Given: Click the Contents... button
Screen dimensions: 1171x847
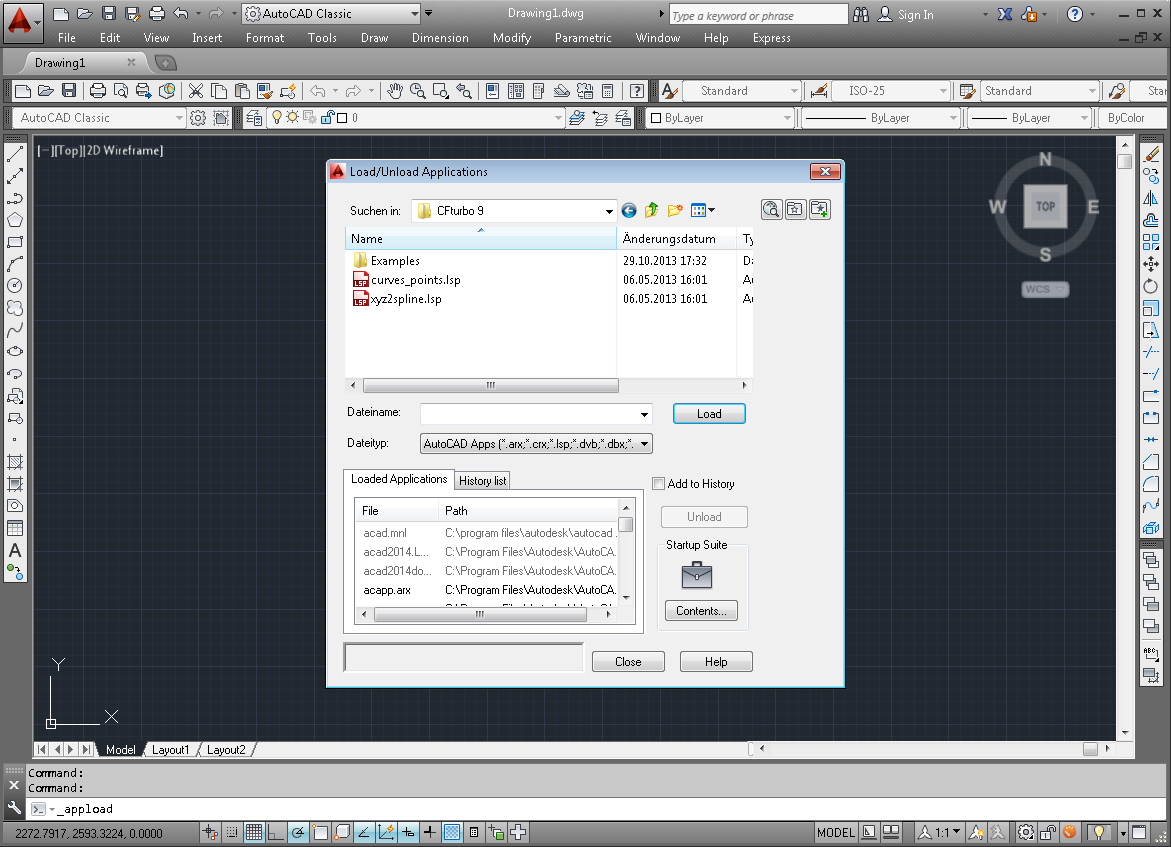Looking at the screenshot, I should pyautogui.click(x=701, y=611).
